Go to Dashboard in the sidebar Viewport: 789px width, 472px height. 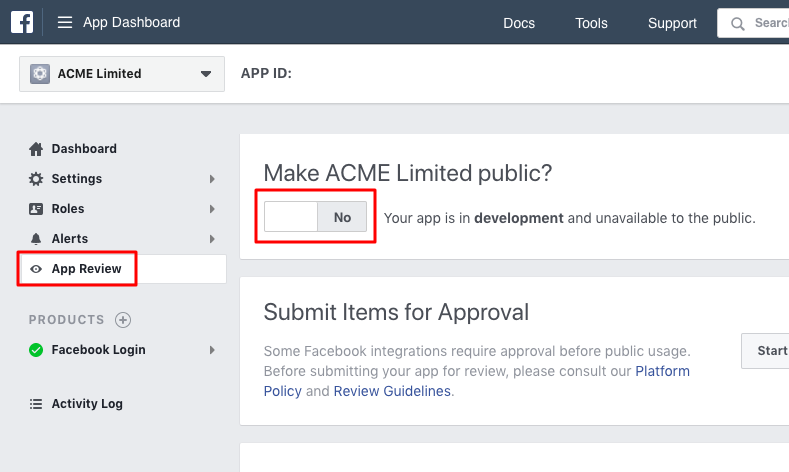[84, 149]
